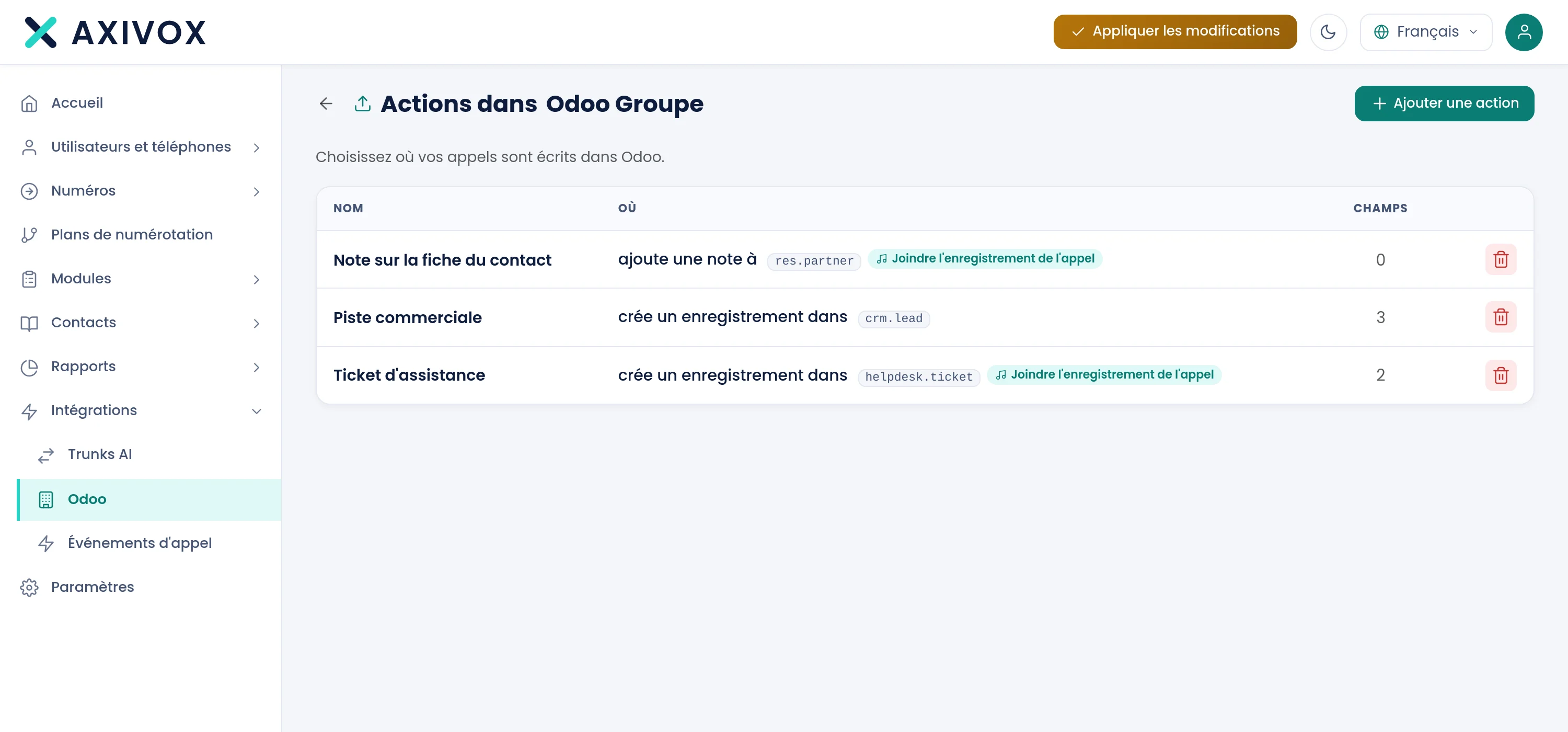
Task: Expand the Modules chevron
Action: click(x=256, y=279)
